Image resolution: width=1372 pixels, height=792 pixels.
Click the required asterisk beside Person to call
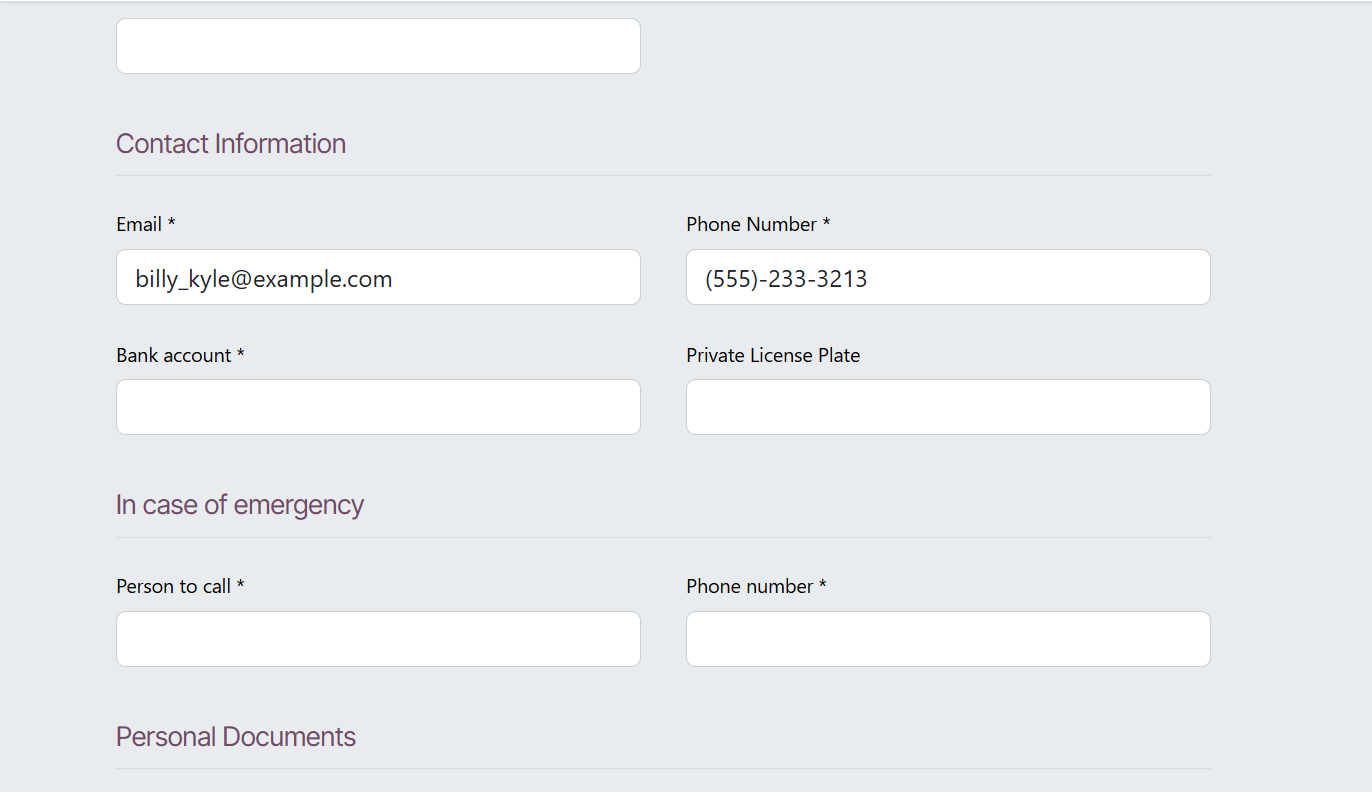coord(241,586)
